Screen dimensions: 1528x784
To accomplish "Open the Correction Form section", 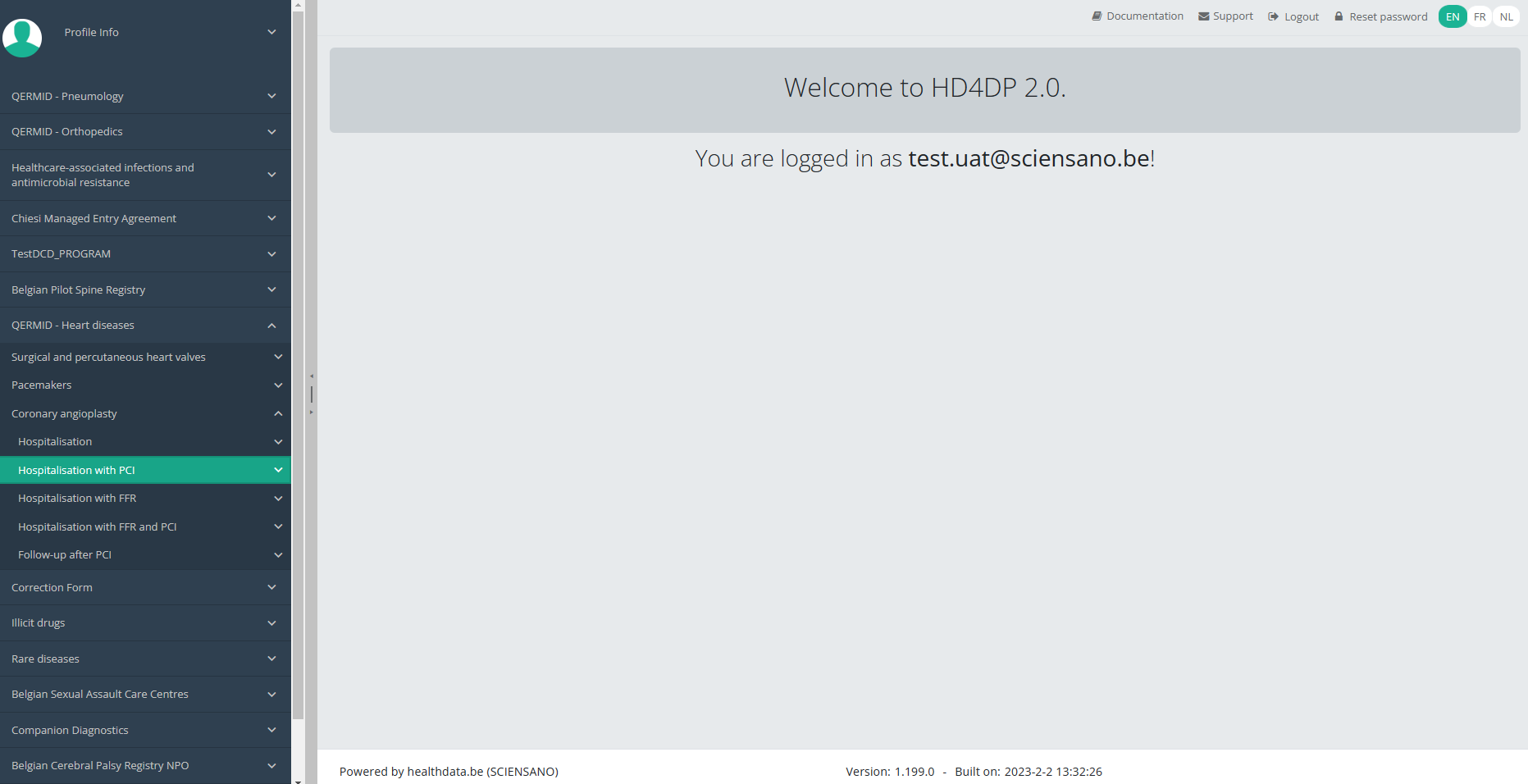I will (x=52, y=588).
